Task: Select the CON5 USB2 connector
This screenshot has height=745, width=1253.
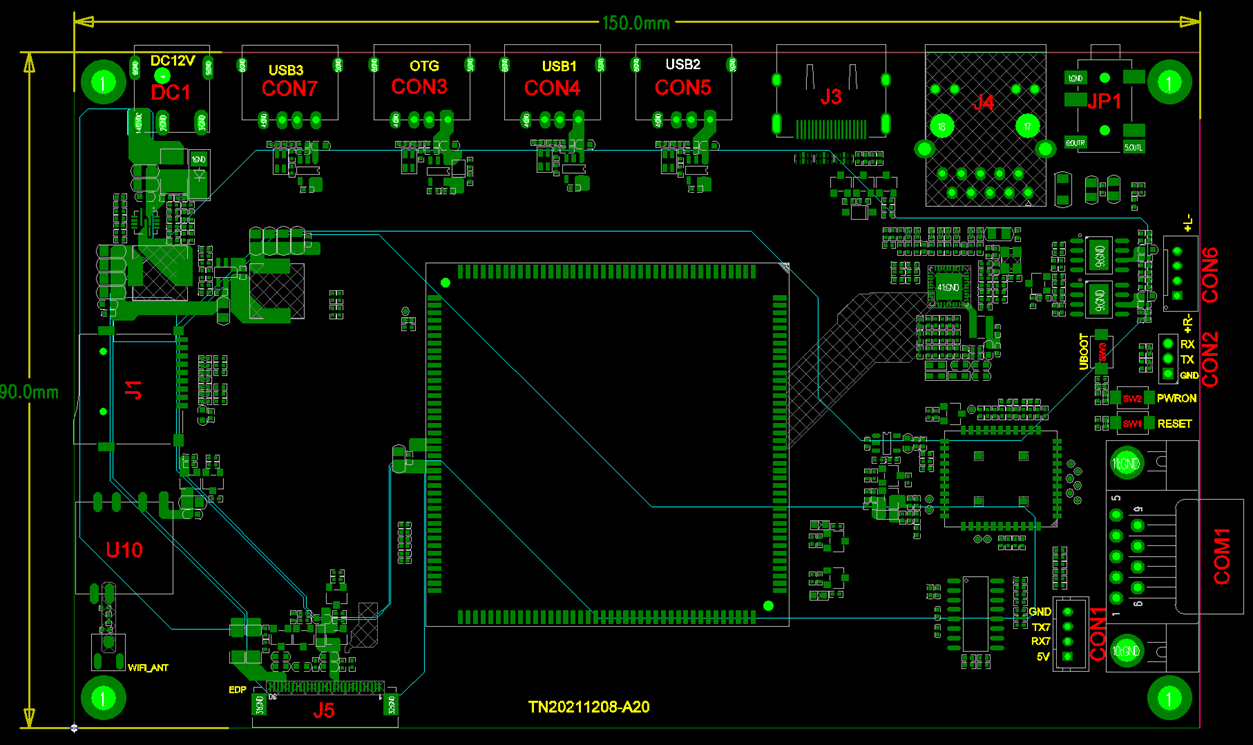Action: [x=683, y=88]
